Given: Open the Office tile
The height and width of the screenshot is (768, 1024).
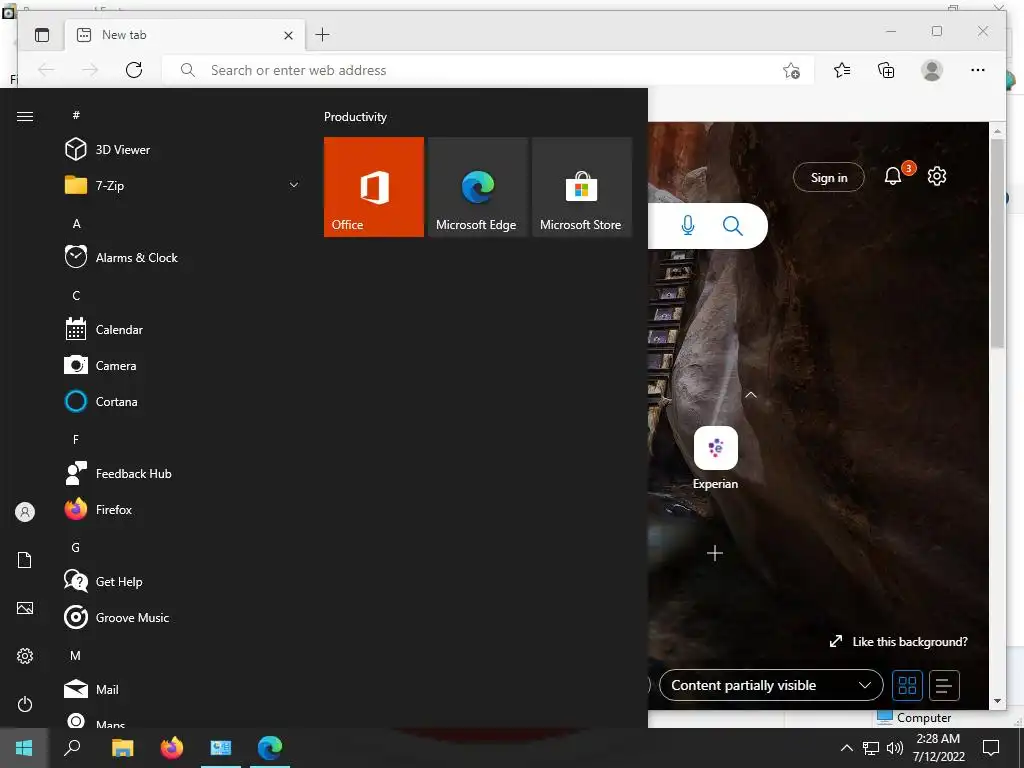Looking at the screenshot, I should click(374, 187).
